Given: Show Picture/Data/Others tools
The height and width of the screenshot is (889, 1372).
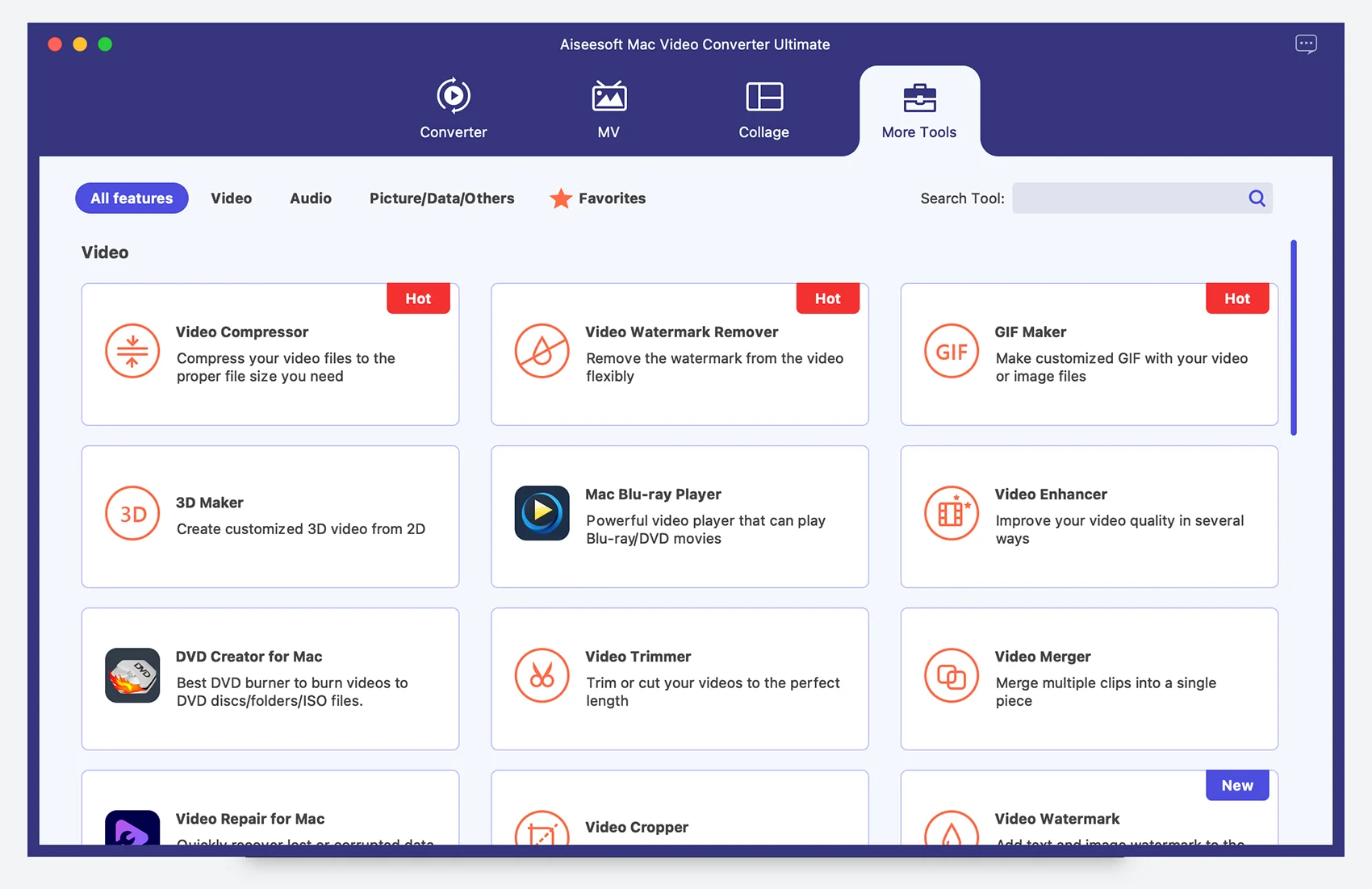Looking at the screenshot, I should tap(441, 198).
